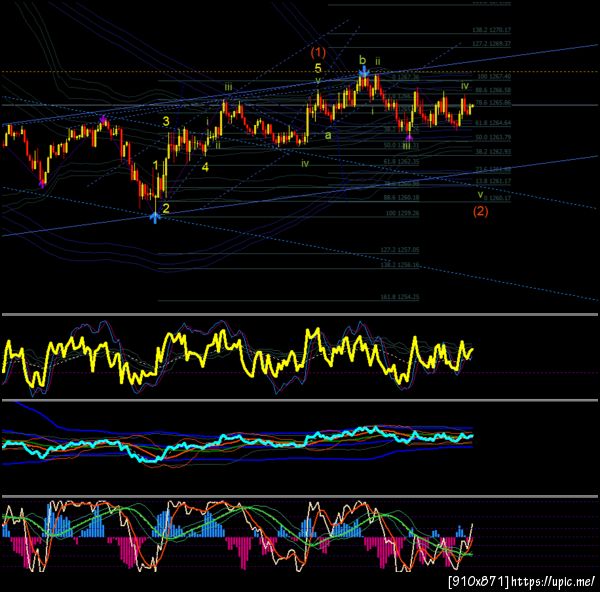Click the blue down arrow at wave b

(x=364, y=71)
